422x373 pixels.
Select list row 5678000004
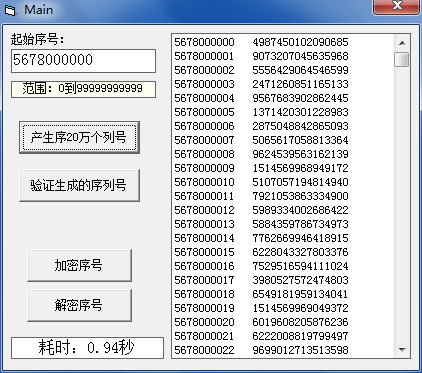(282, 98)
